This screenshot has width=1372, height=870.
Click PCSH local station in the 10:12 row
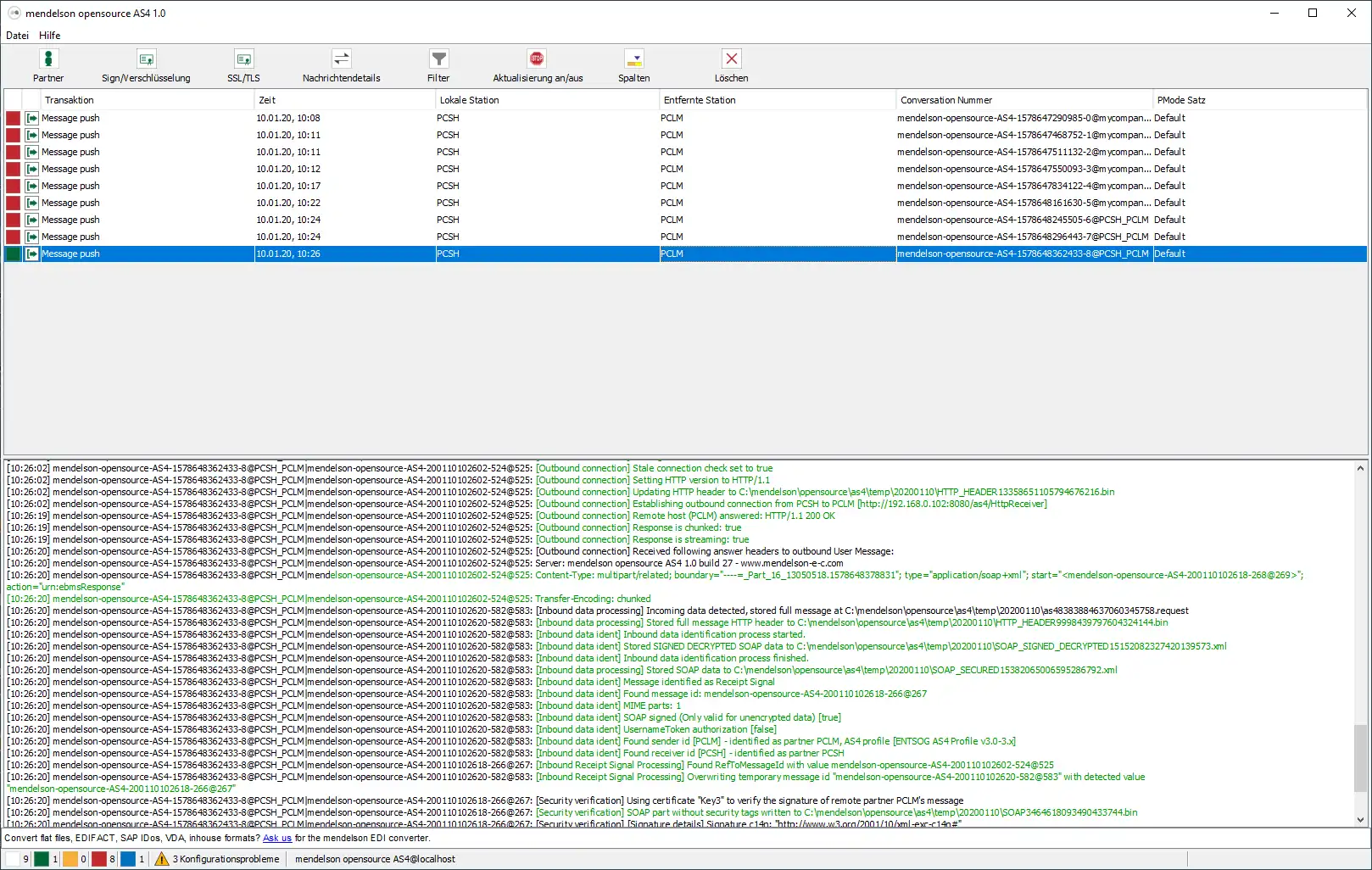tap(448, 169)
